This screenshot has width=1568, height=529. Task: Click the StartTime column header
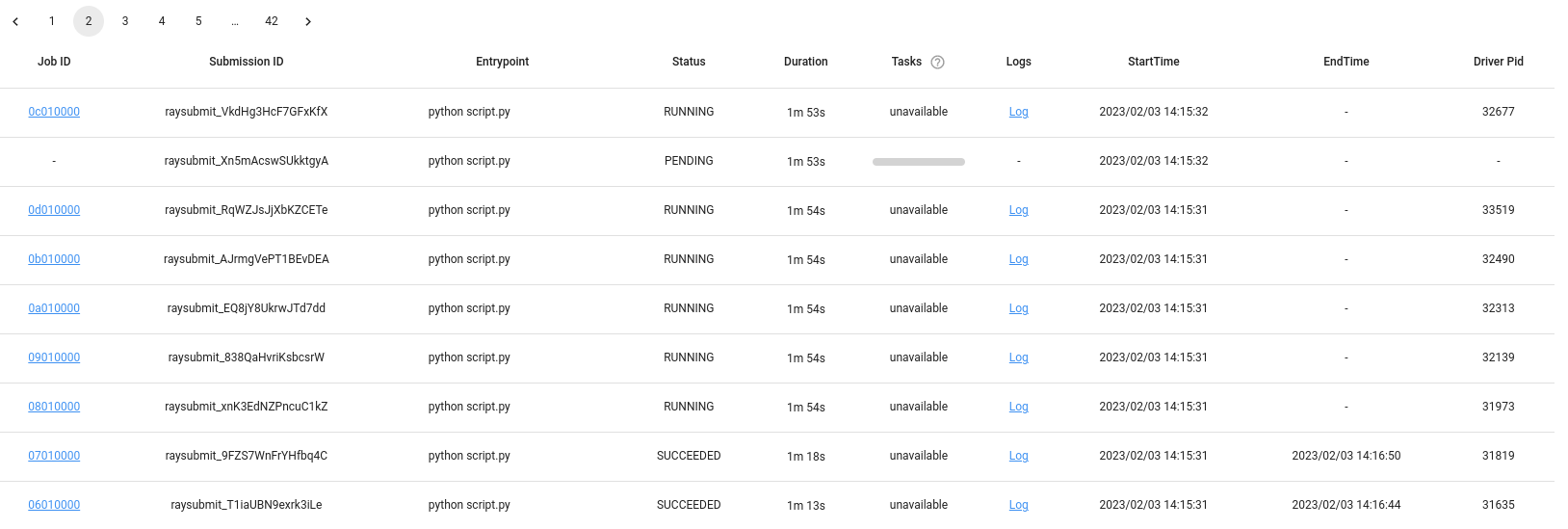coord(1154,62)
